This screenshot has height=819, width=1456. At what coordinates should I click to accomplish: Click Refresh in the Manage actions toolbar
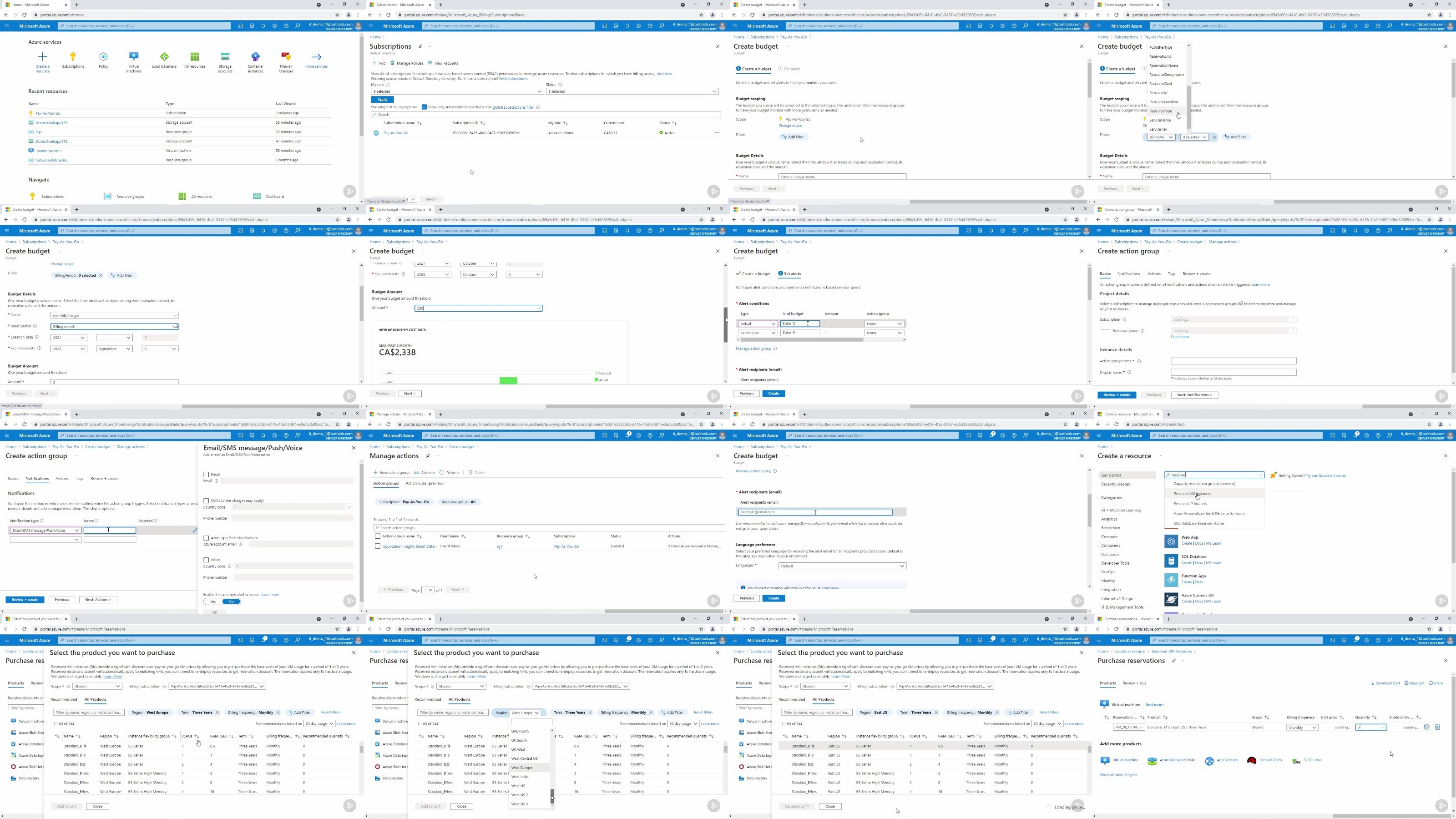pyautogui.click(x=450, y=473)
